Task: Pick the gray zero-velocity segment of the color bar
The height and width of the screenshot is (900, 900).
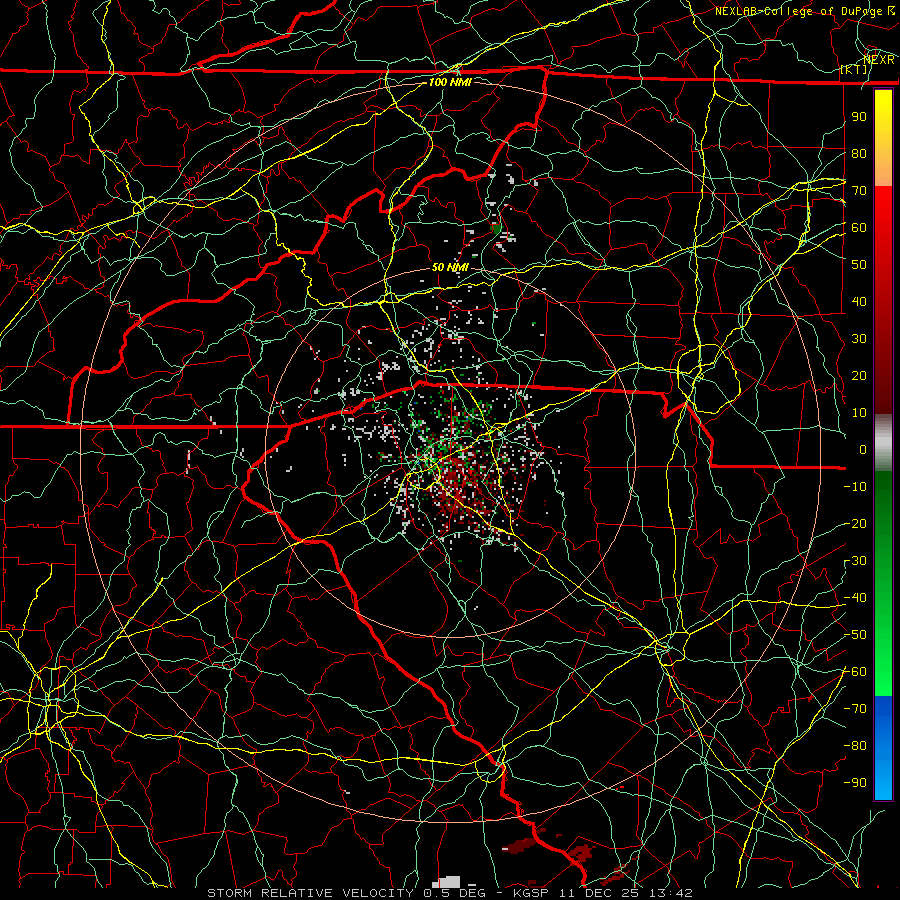Action: [883, 443]
